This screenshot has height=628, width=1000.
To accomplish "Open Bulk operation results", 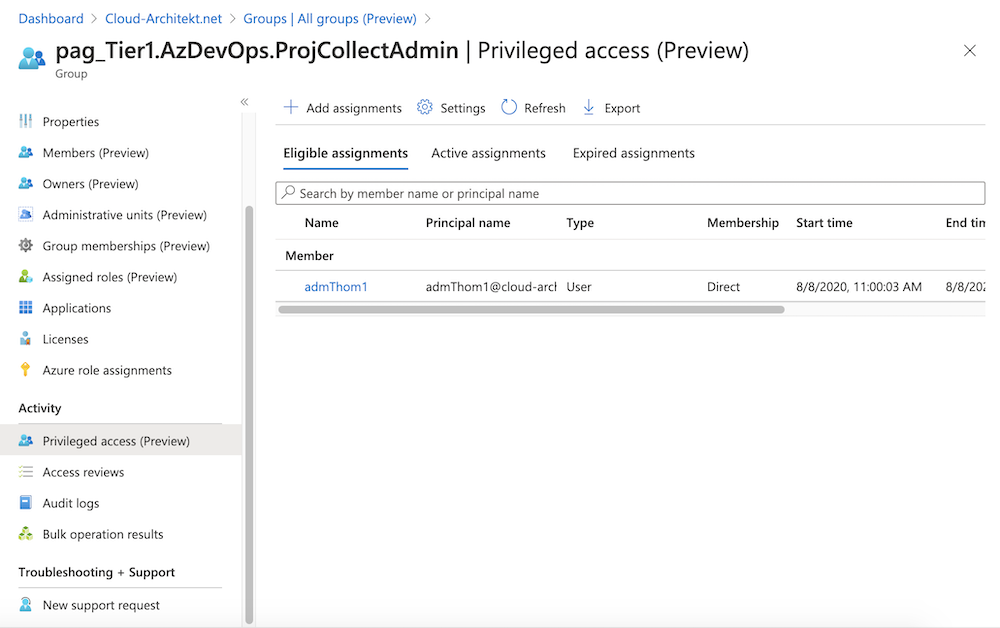I will 103,534.
